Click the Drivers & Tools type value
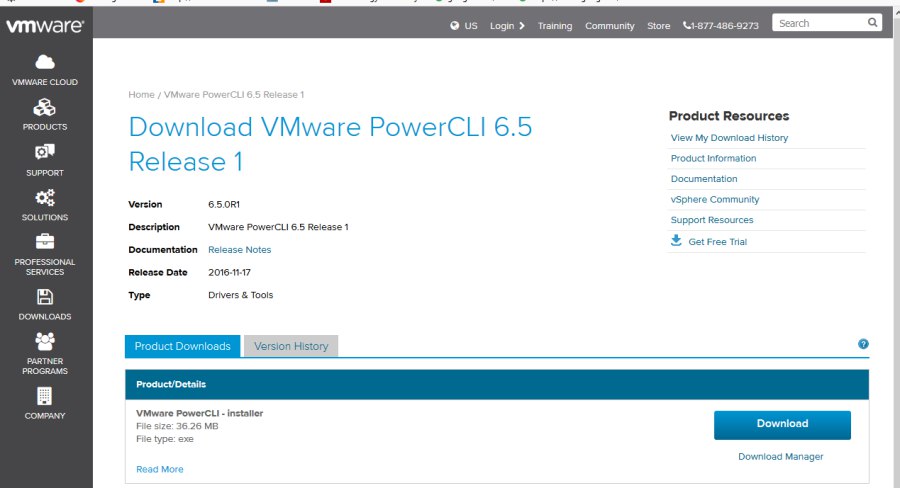The image size is (900, 488). (240, 295)
